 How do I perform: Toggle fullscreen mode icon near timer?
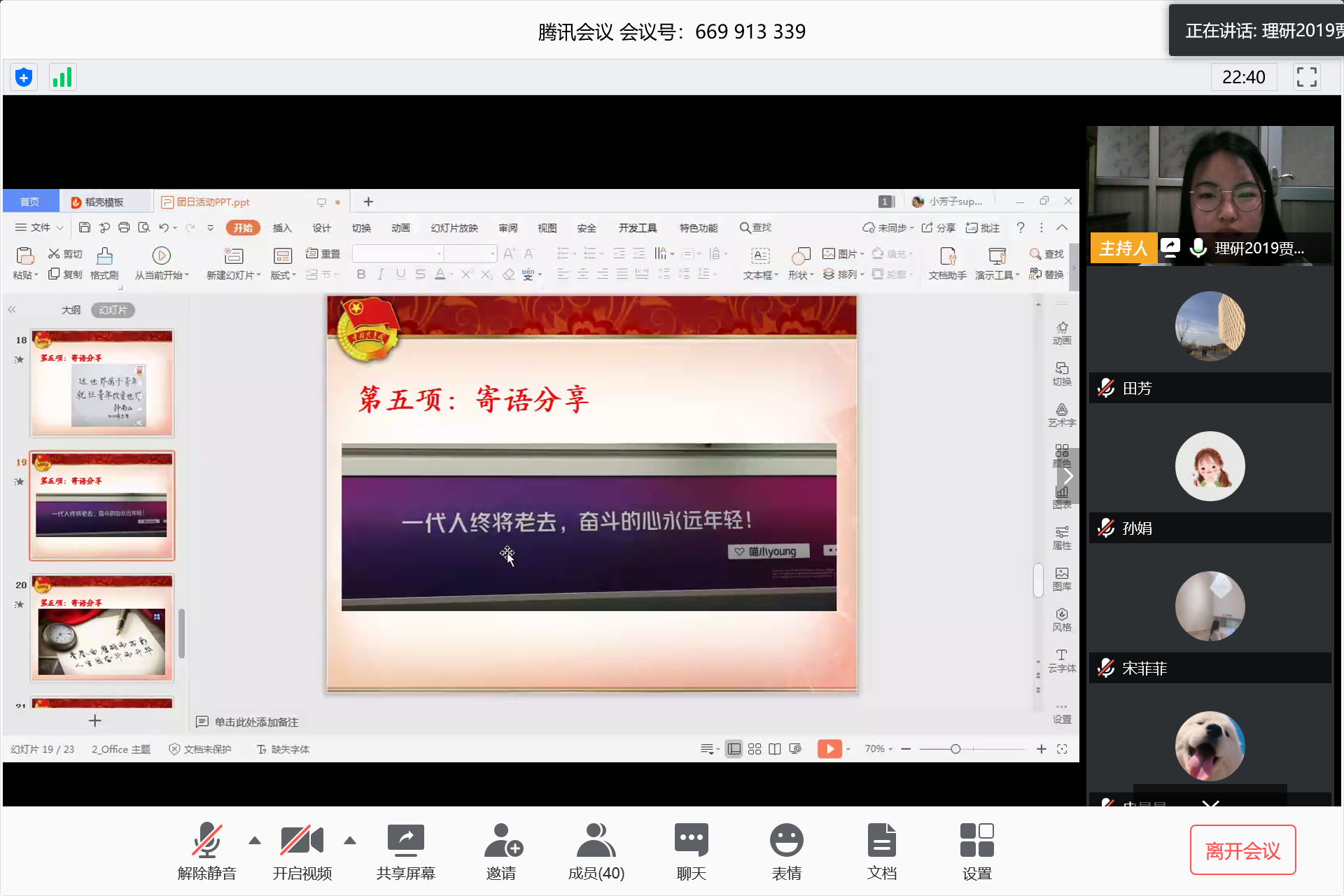1306,77
